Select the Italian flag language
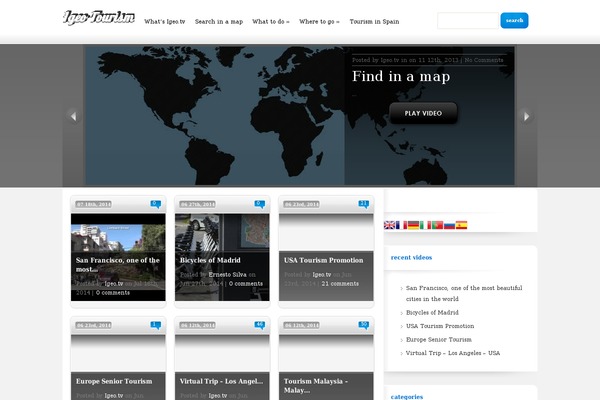600x400 pixels. pyautogui.click(x=425, y=225)
